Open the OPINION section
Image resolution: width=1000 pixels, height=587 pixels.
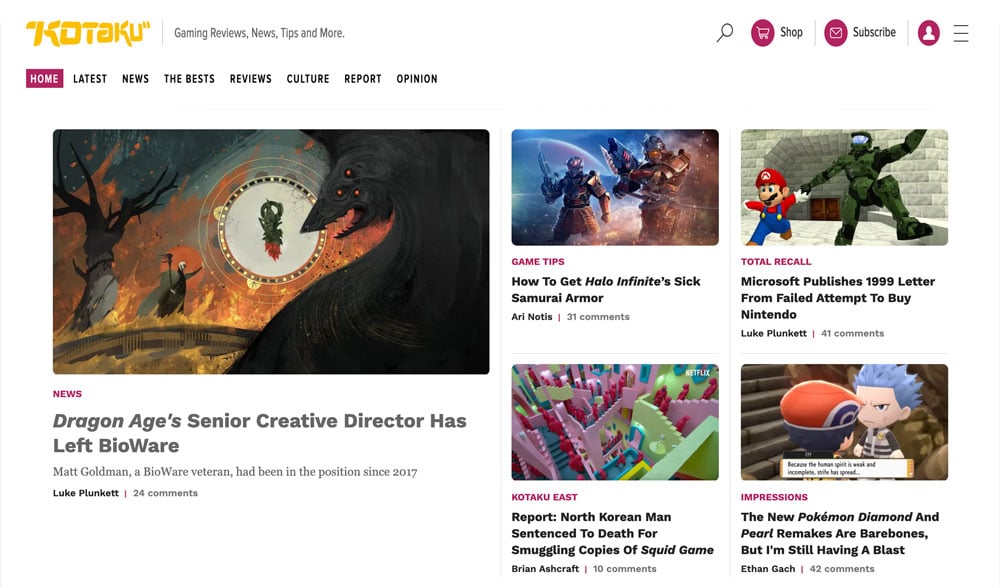pyautogui.click(x=417, y=78)
